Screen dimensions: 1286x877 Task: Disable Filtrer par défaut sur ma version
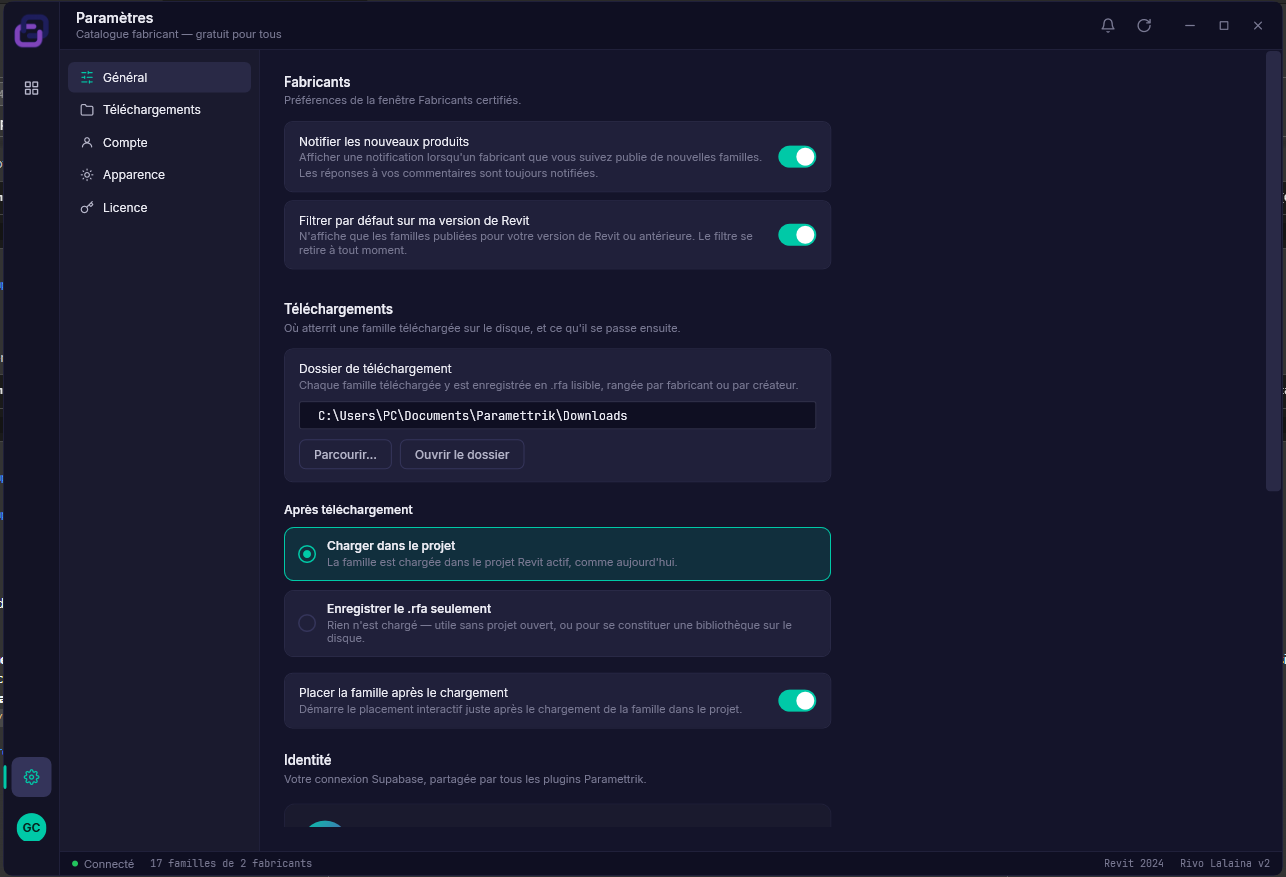pos(797,235)
